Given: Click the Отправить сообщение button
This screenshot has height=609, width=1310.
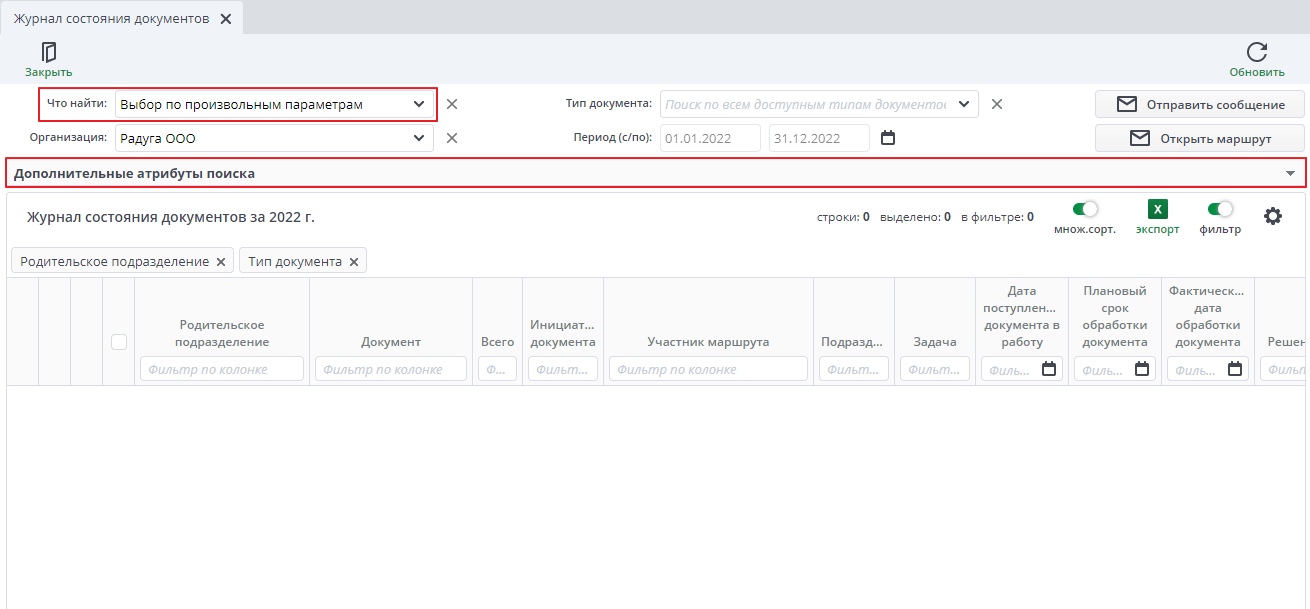Looking at the screenshot, I should point(1199,105).
